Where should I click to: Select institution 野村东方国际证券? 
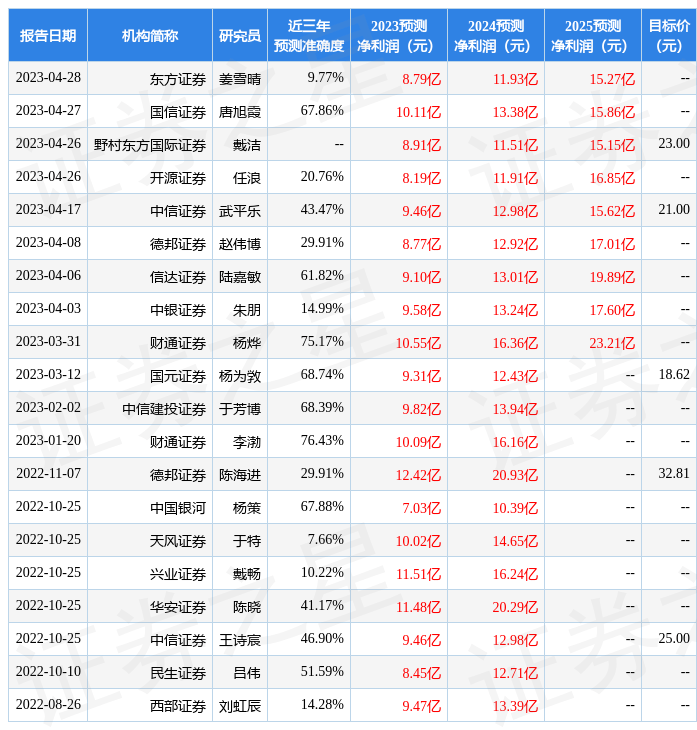coord(149,145)
